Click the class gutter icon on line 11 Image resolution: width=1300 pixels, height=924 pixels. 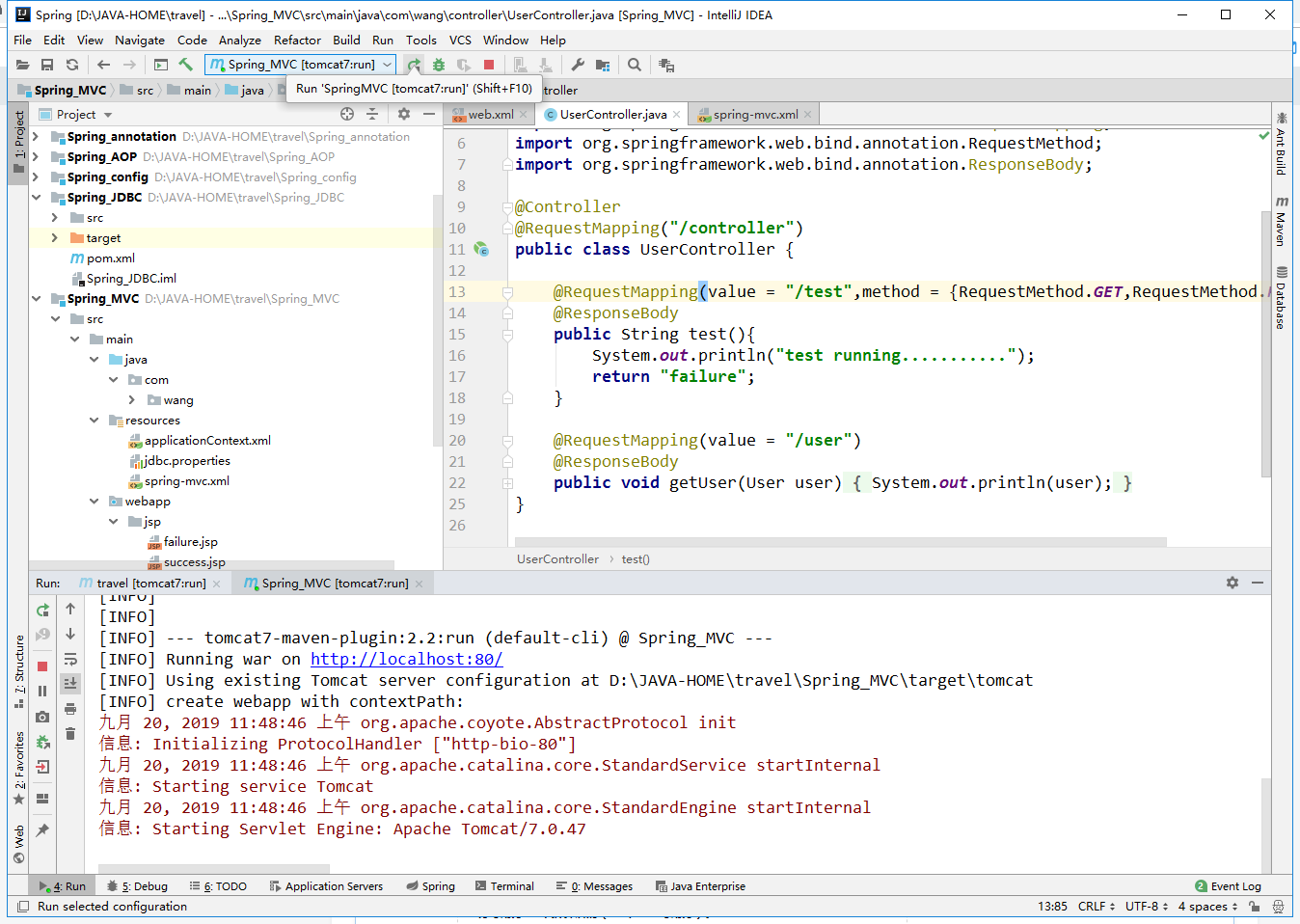(481, 250)
